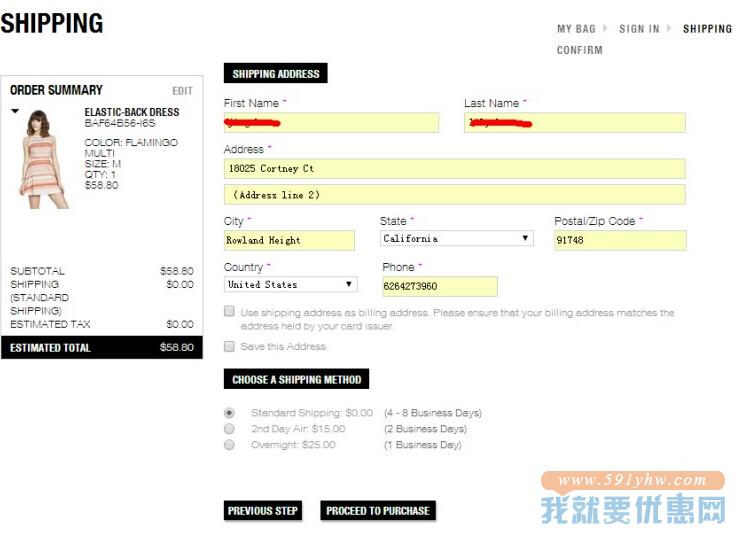
Task: Check the 'Save this Address' box
Action: tap(229, 346)
